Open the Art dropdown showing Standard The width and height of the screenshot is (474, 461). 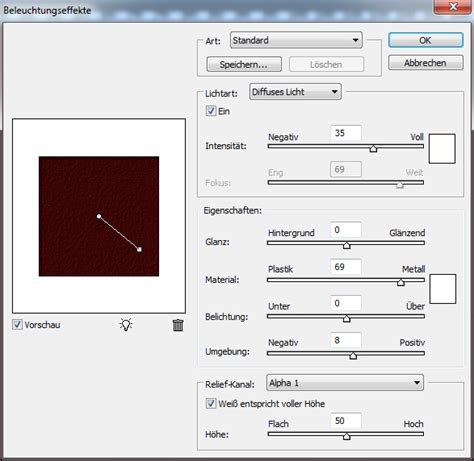(296, 40)
